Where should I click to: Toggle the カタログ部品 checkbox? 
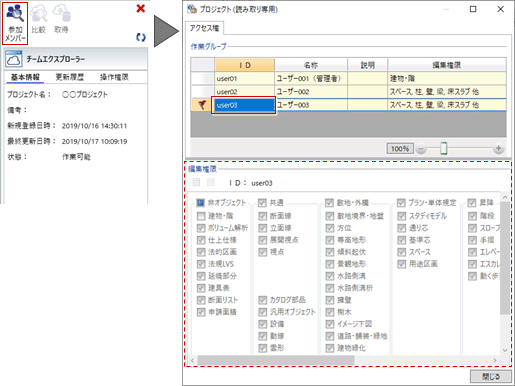(x=263, y=300)
